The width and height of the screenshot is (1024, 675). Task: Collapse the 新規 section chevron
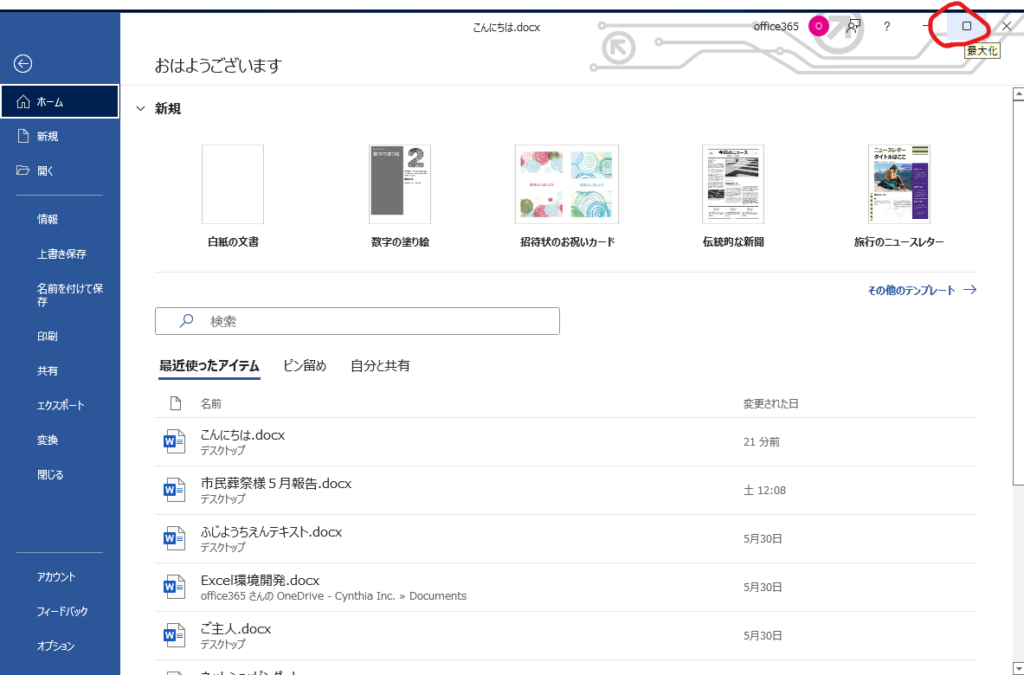pyautogui.click(x=140, y=109)
